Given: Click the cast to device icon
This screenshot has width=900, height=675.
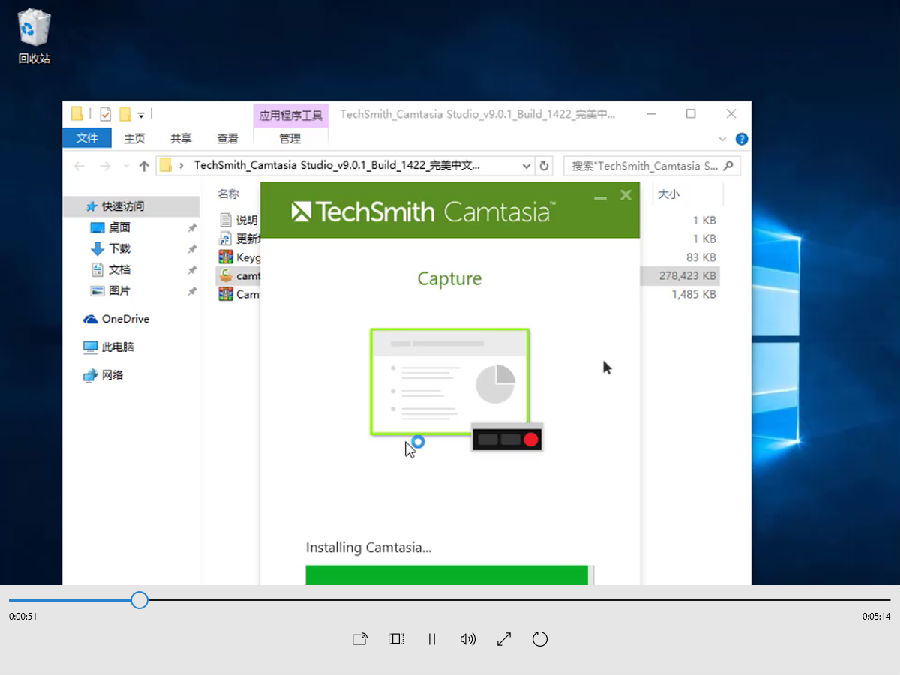Looking at the screenshot, I should tap(360, 639).
